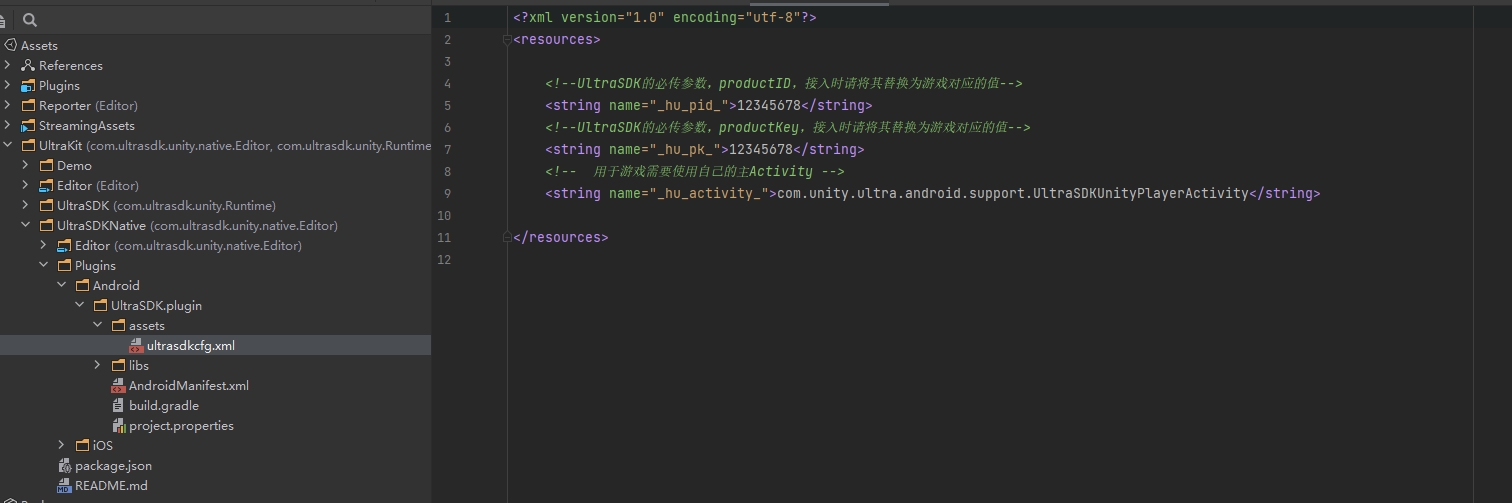Click the 12345678 value on the _hu_pk_ line
The width and height of the screenshot is (1512, 503).
[x=761, y=150]
